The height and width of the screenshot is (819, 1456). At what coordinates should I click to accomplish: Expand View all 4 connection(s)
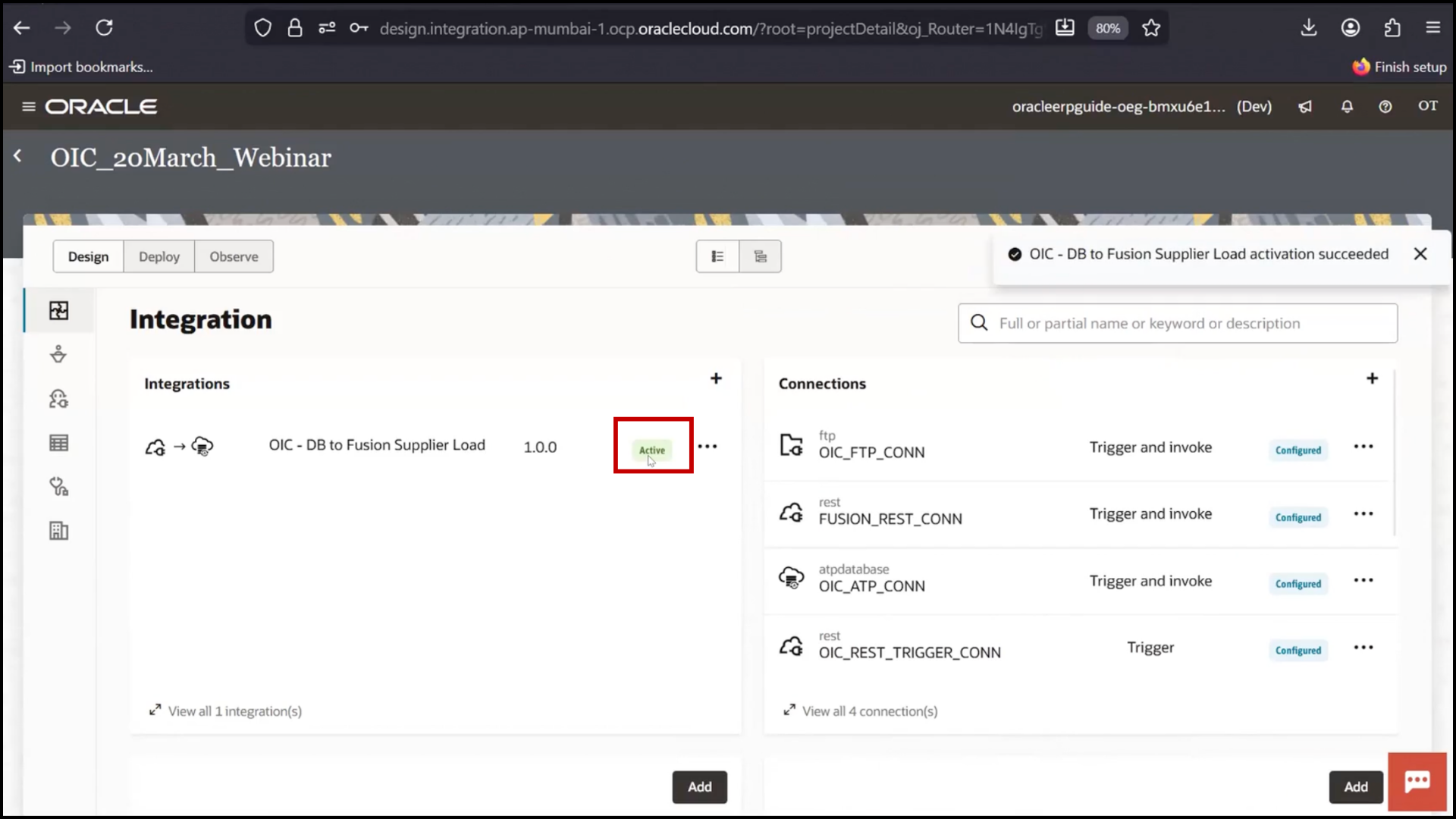(860, 711)
